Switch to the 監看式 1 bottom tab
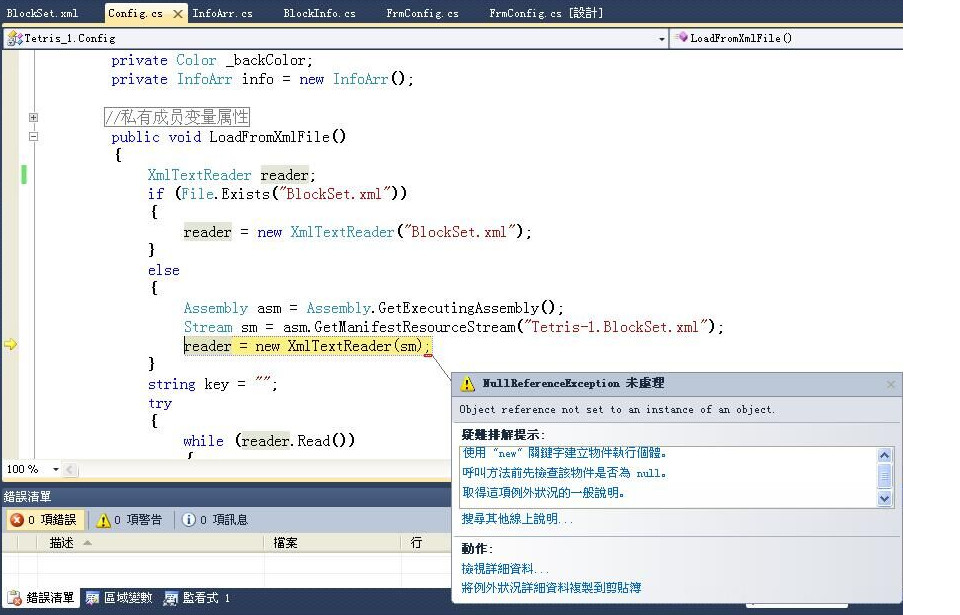The height and width of the screenshot is (615, 960). point(197,598)
